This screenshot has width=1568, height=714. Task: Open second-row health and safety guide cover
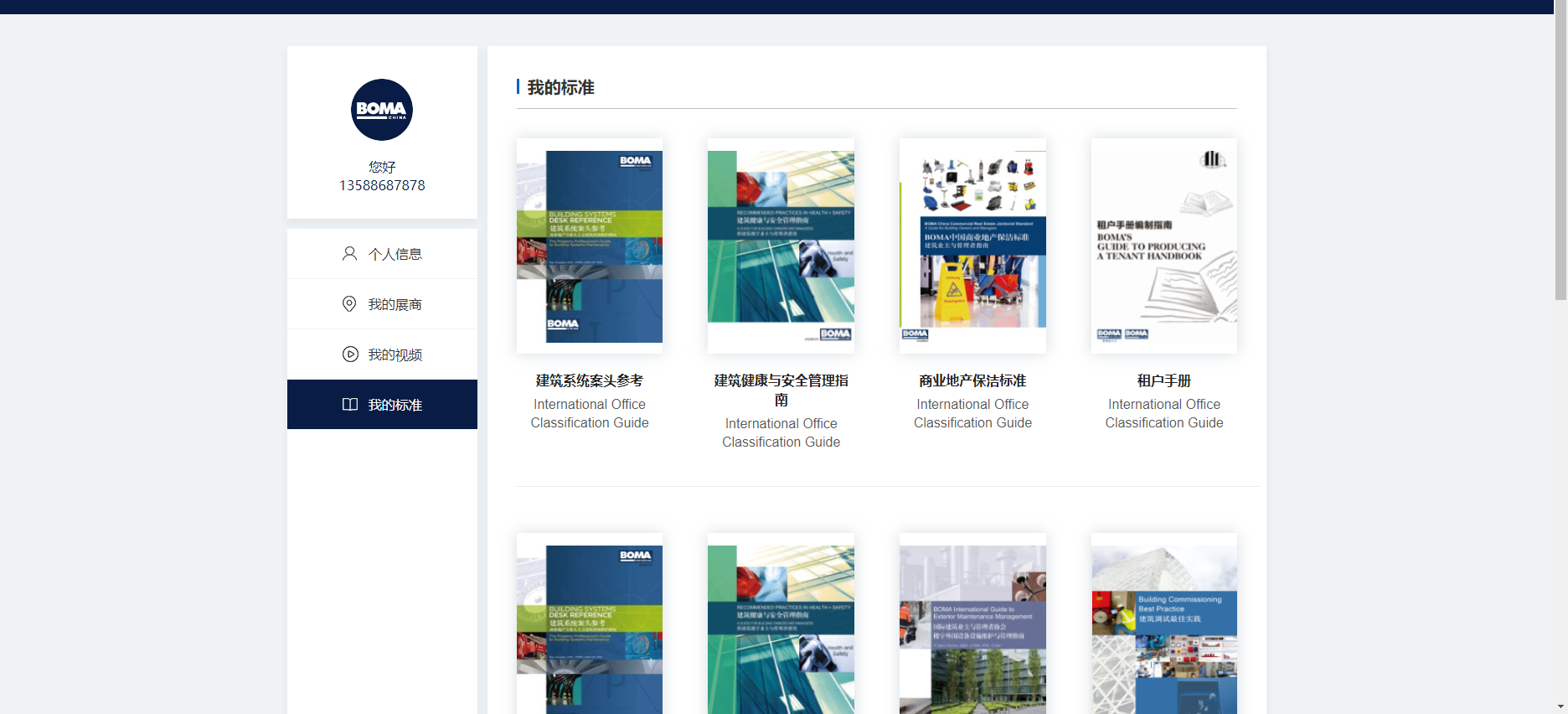[781, 623]
